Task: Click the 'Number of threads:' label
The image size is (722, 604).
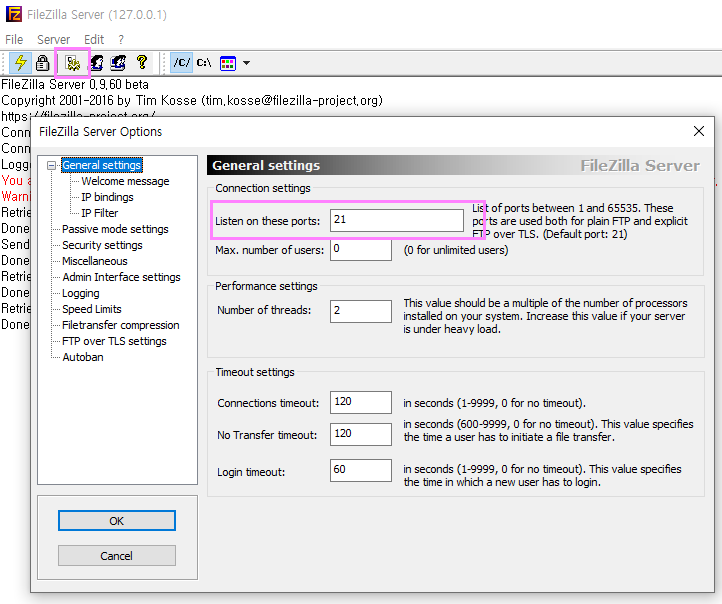Action: 264,310
